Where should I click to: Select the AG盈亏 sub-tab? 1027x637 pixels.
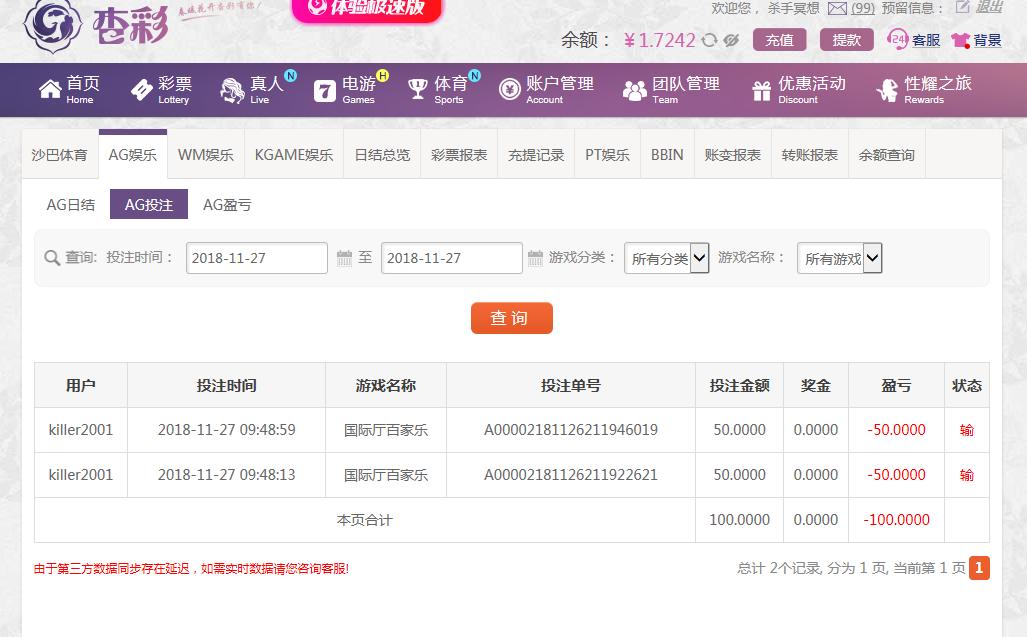[x=227, y=205]
